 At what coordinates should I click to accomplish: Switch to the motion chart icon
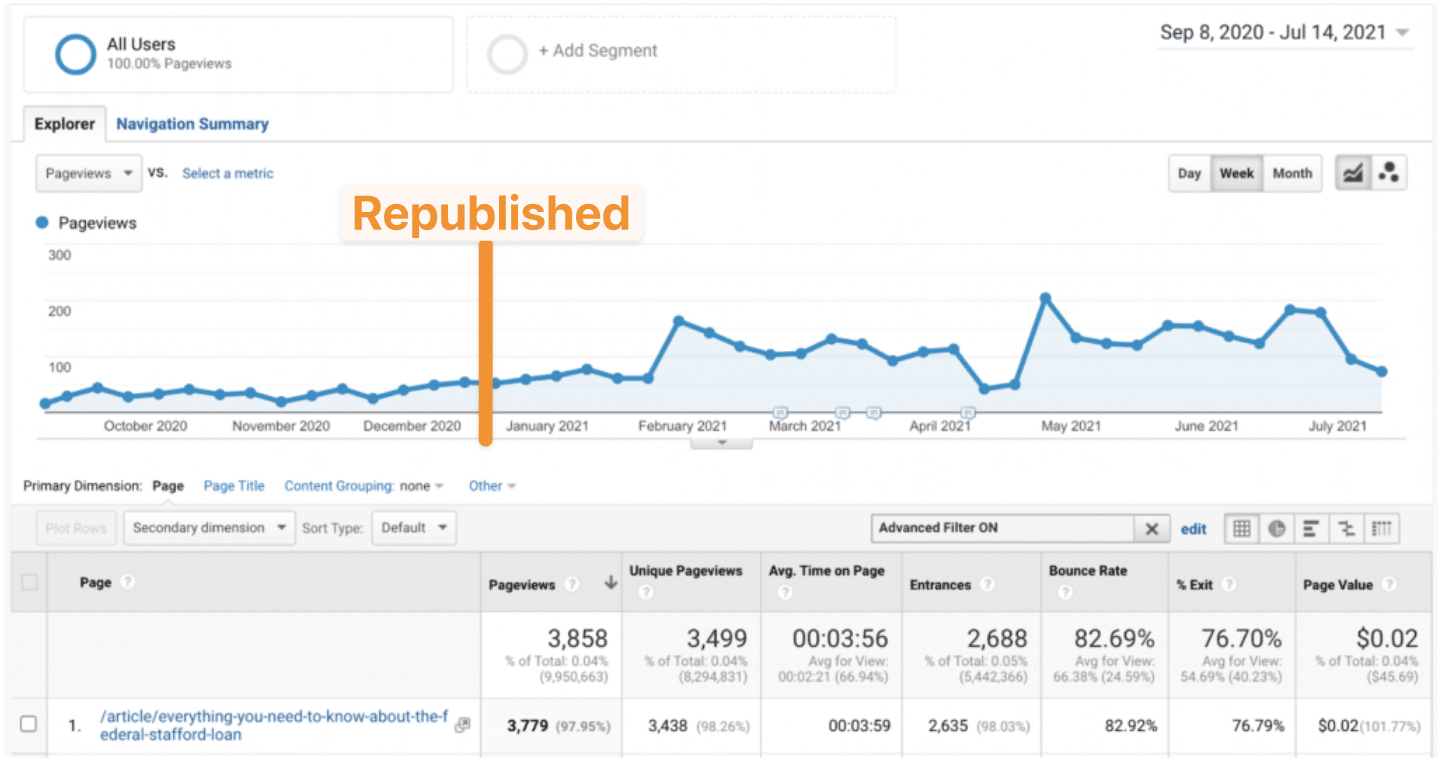coord(1388,173)
